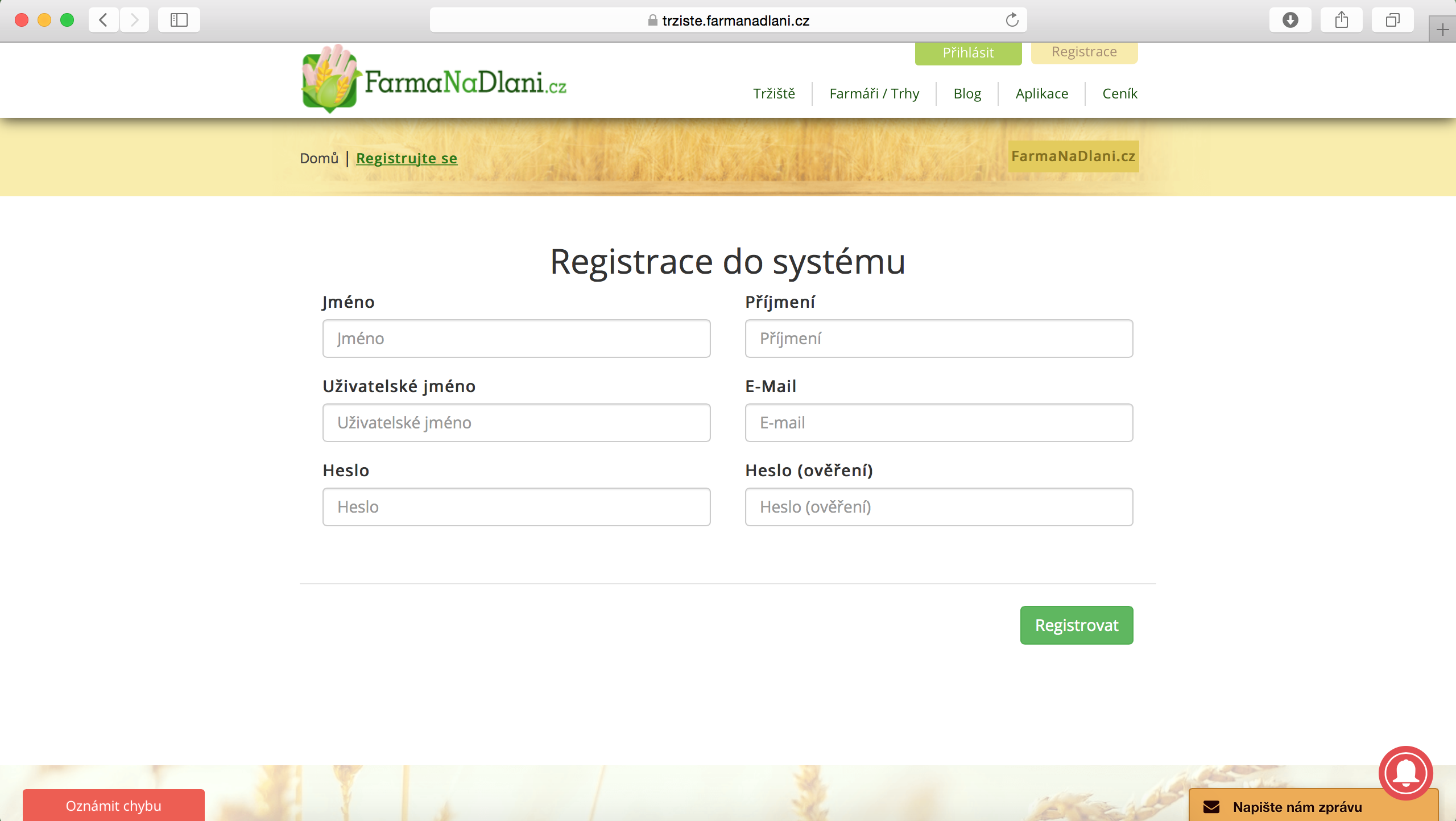
Task: Open the Tržiště menu item
Action: click(x=773, y=94)
